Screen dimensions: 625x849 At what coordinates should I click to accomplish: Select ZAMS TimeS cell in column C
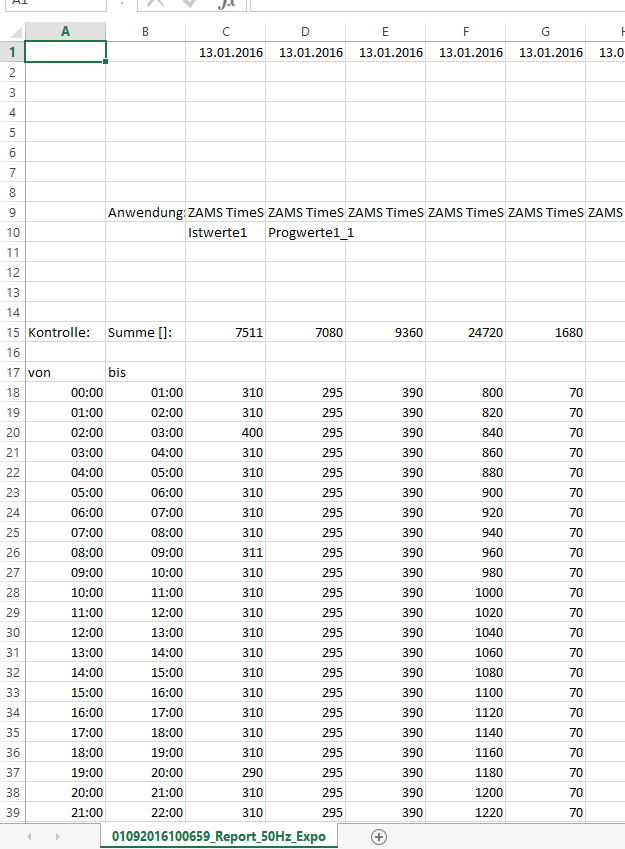coord(225,213)
